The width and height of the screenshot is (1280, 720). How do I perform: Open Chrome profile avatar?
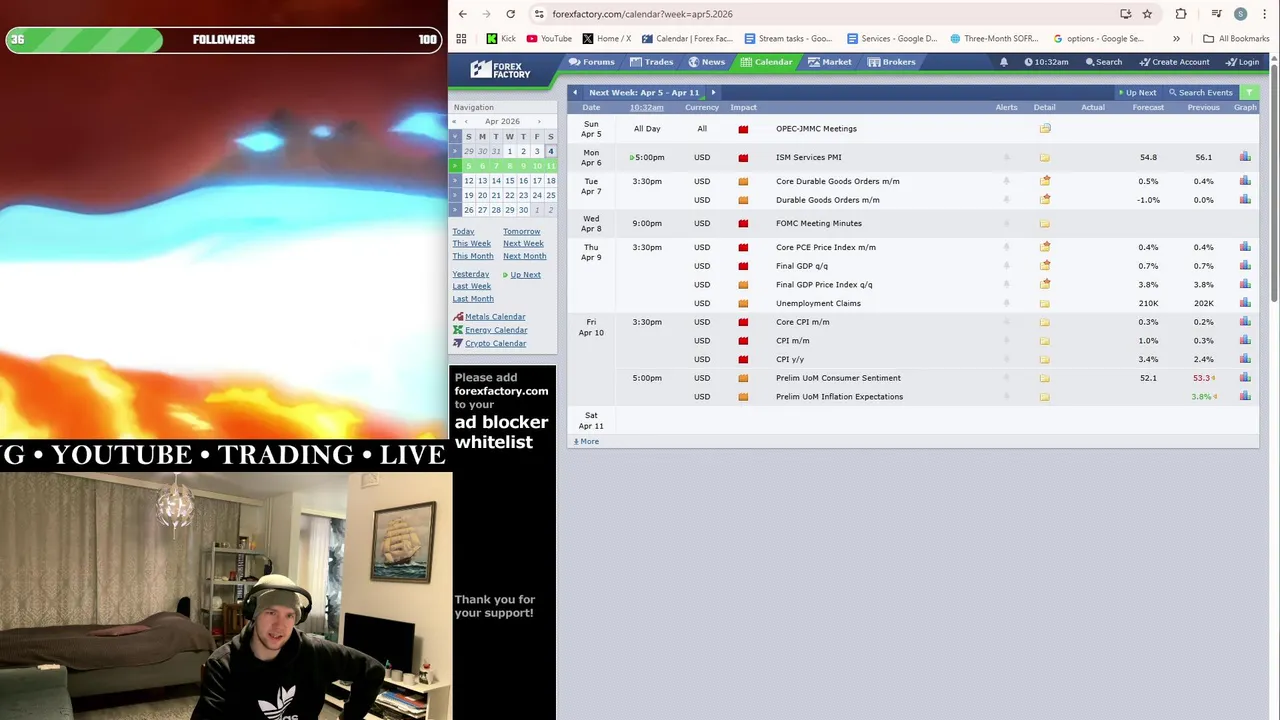coord(1240,14)
